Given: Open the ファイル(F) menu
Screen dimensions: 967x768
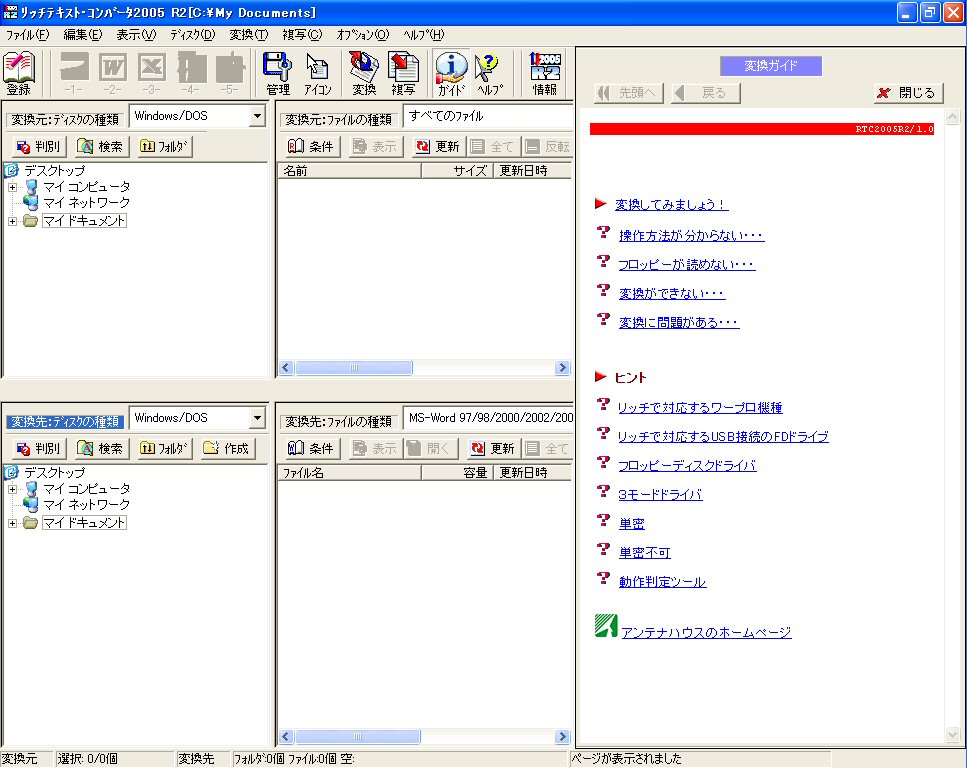Looking at the screenshot, I should 27,35.
